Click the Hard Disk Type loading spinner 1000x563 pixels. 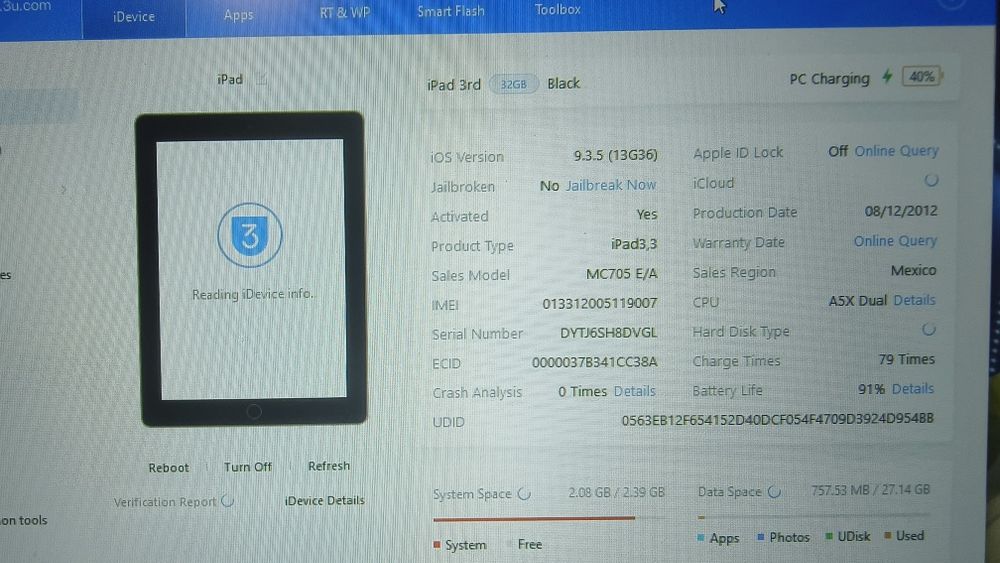[x=929, y=330]
